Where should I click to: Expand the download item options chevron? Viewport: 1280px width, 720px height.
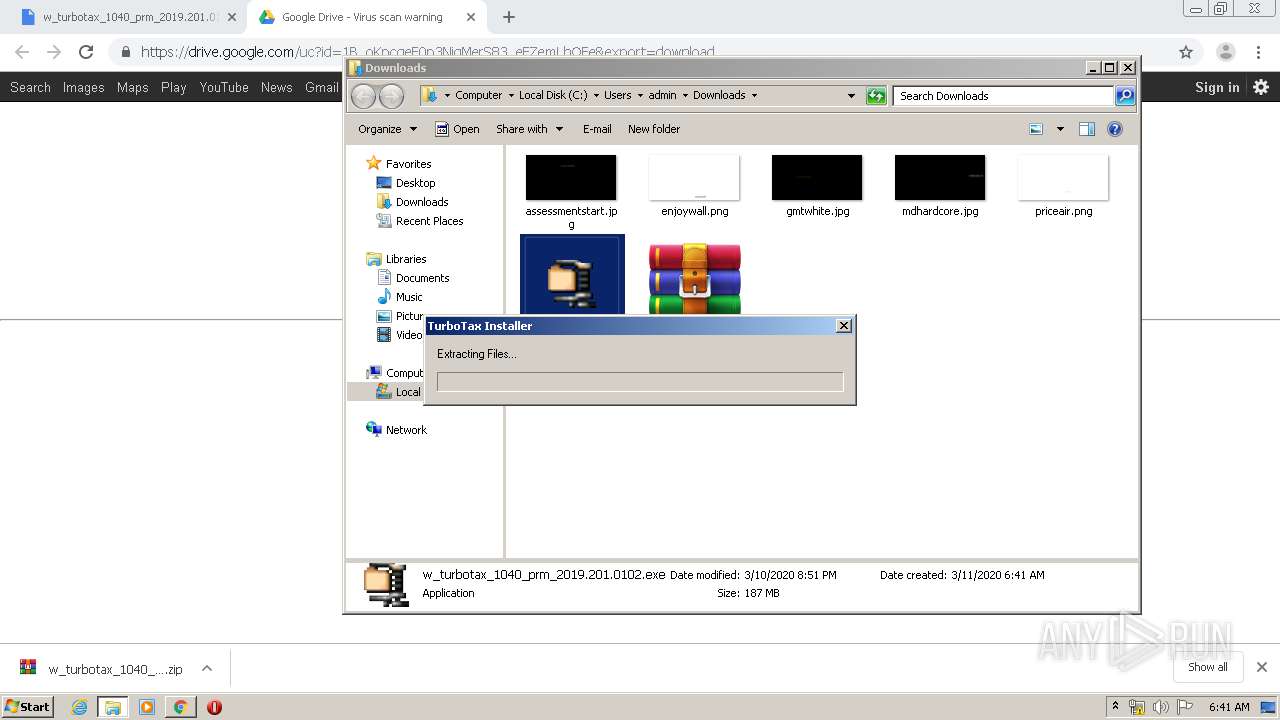click(x=207, y=669)
